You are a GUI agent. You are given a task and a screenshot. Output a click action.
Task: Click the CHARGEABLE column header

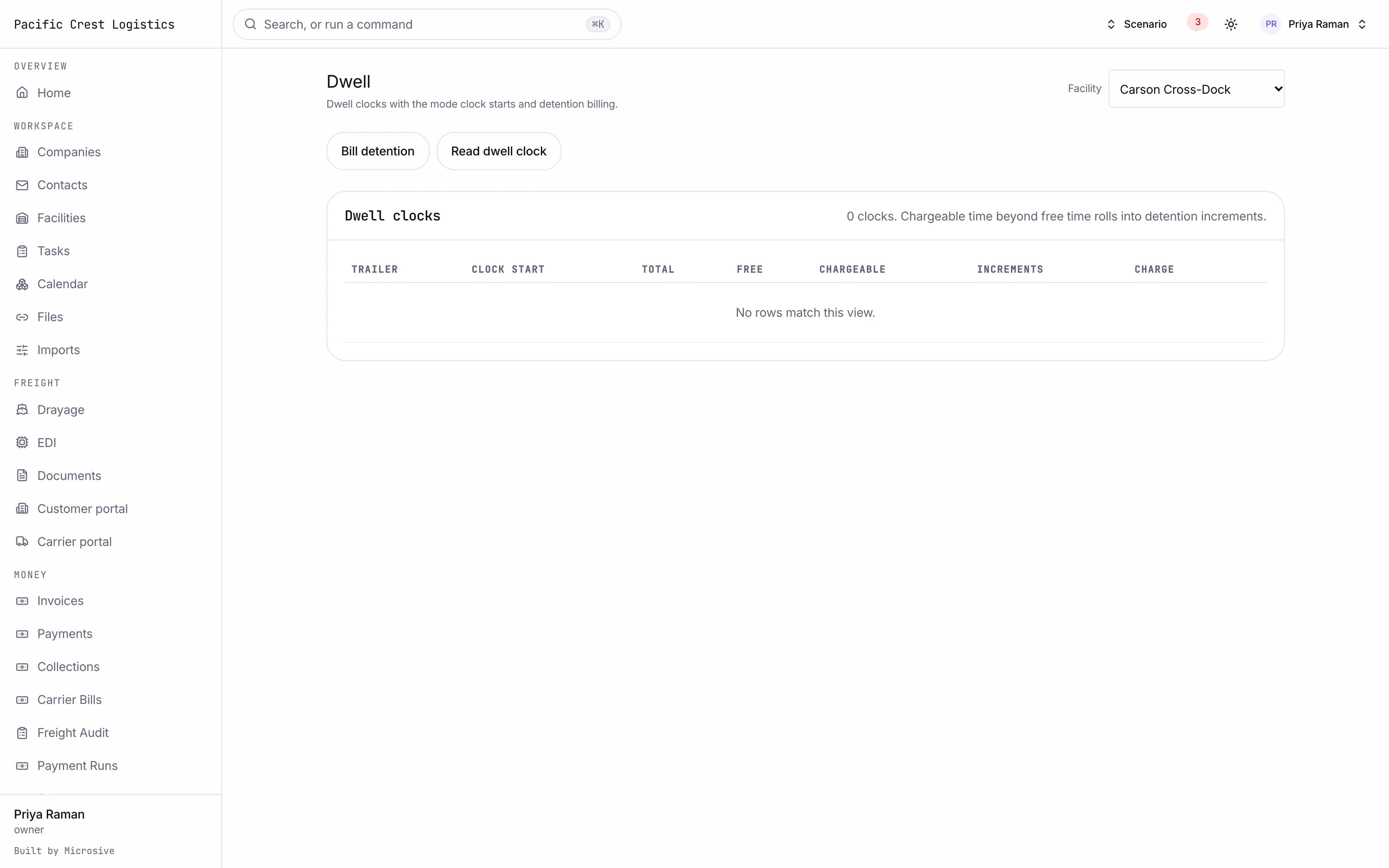point(852,269)
